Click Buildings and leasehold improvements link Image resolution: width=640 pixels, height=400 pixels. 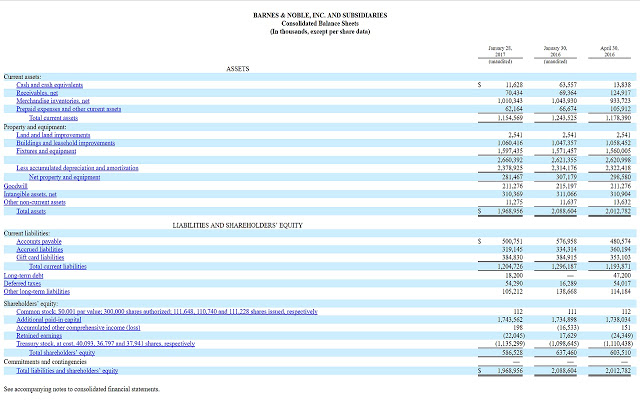(66, 143)
